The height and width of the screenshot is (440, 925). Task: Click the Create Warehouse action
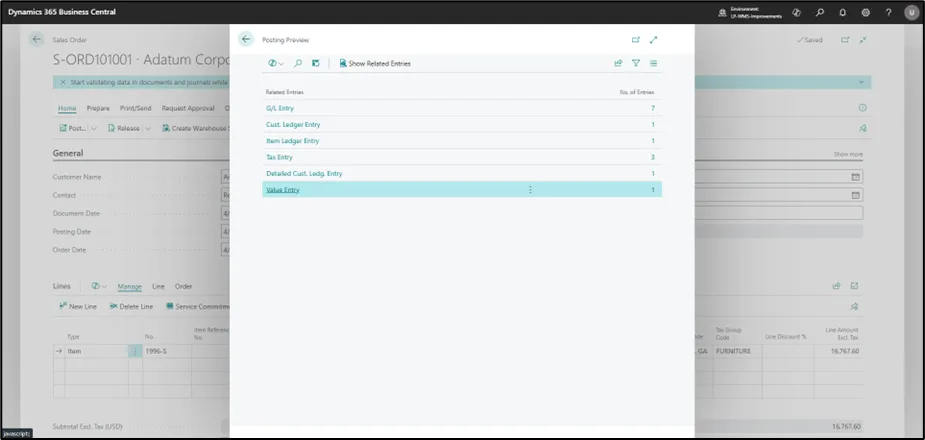[195, 128]
